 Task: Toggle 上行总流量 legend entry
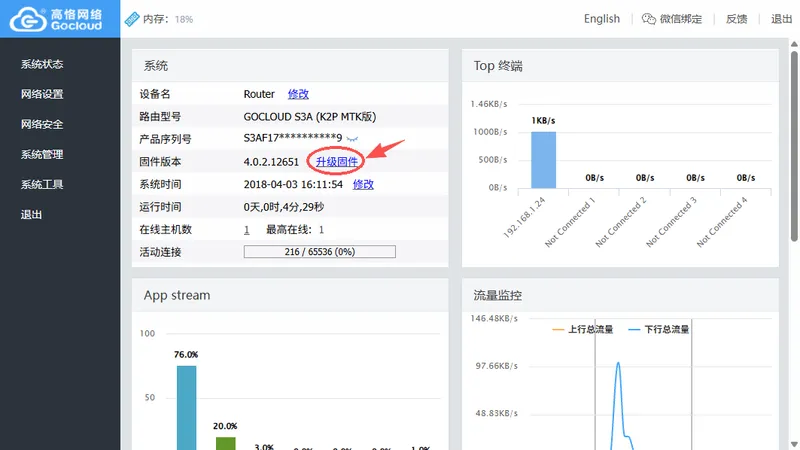[582, 330]
